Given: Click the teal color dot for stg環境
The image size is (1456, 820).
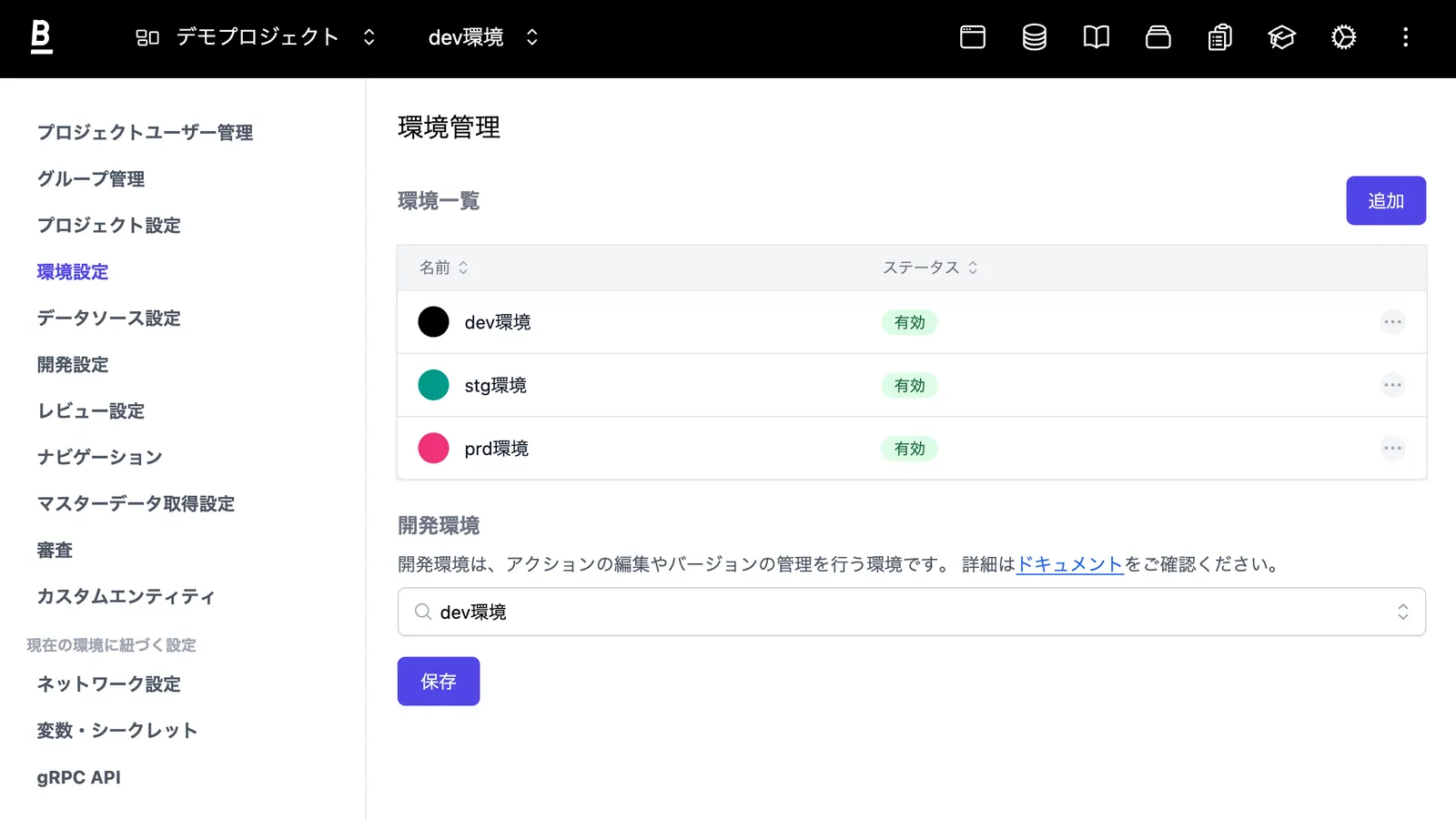Looking at the screenshot, I should (x=433, y=385).
